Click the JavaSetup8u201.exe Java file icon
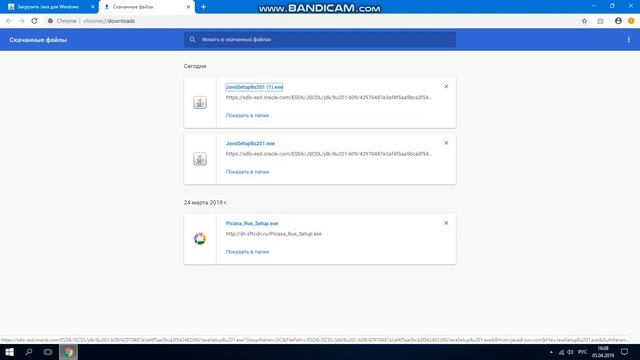Image resolution: width=640 pixels, height=360 pixels. click(200, 159)
